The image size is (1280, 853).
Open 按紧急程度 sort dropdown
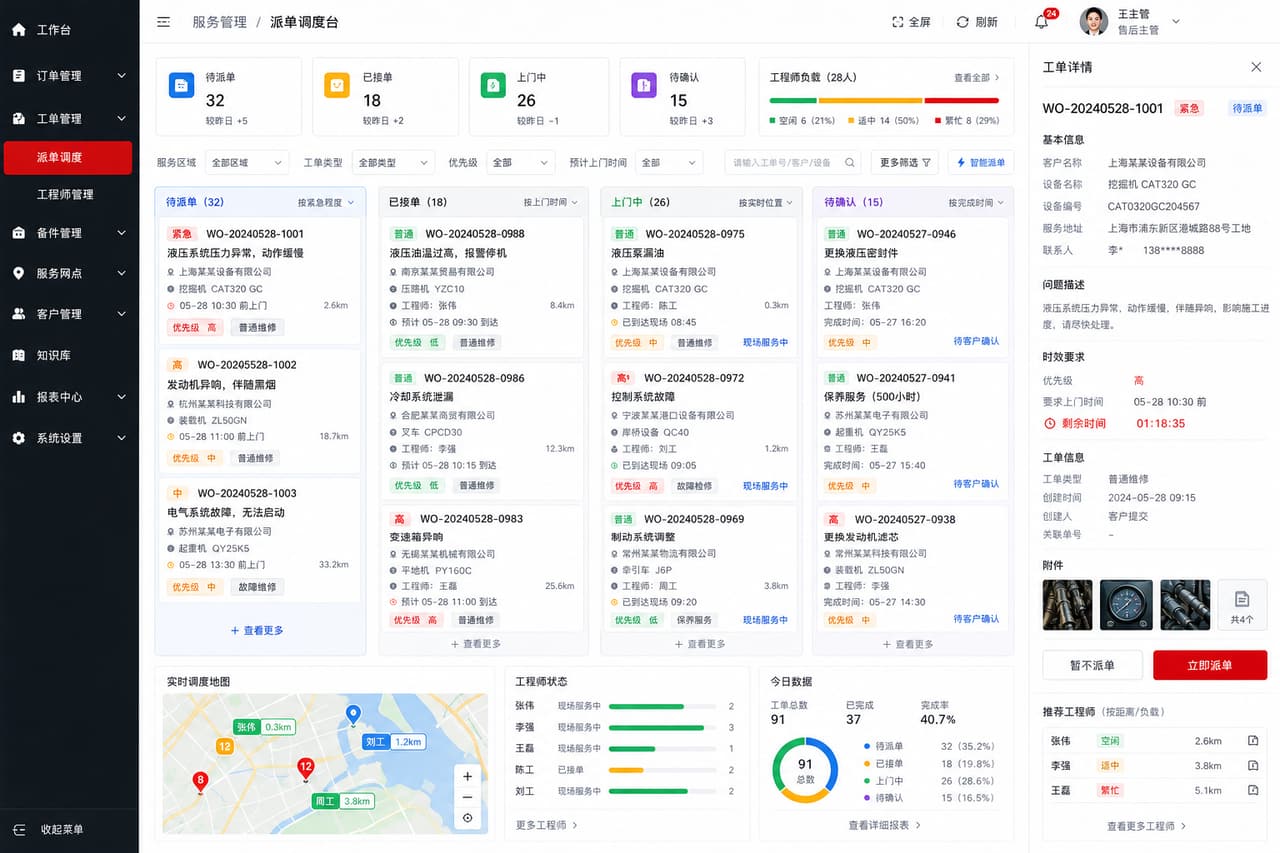[x=326, y=202]
